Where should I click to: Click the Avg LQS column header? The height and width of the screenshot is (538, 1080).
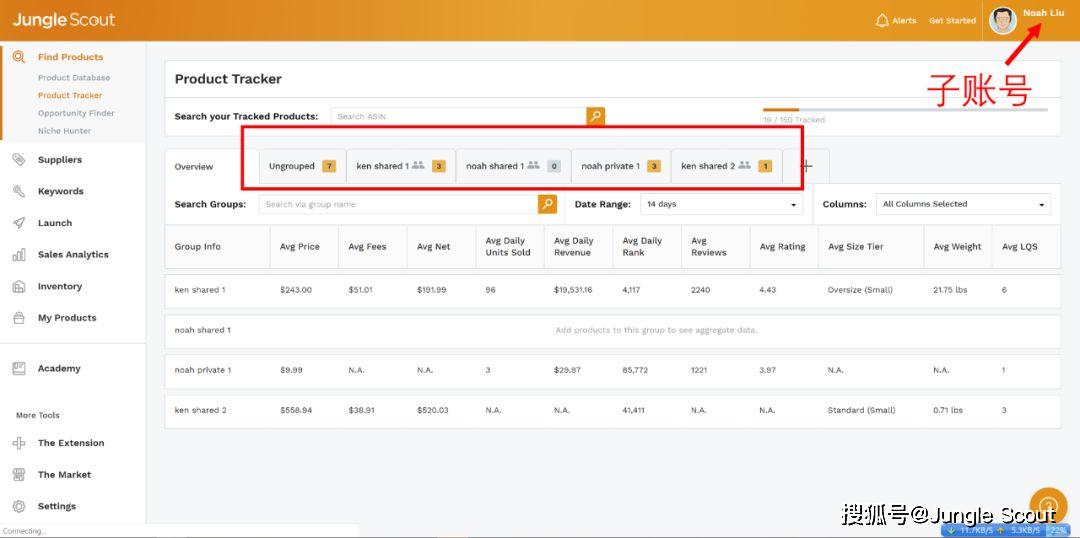click(x=1019, y=247)
